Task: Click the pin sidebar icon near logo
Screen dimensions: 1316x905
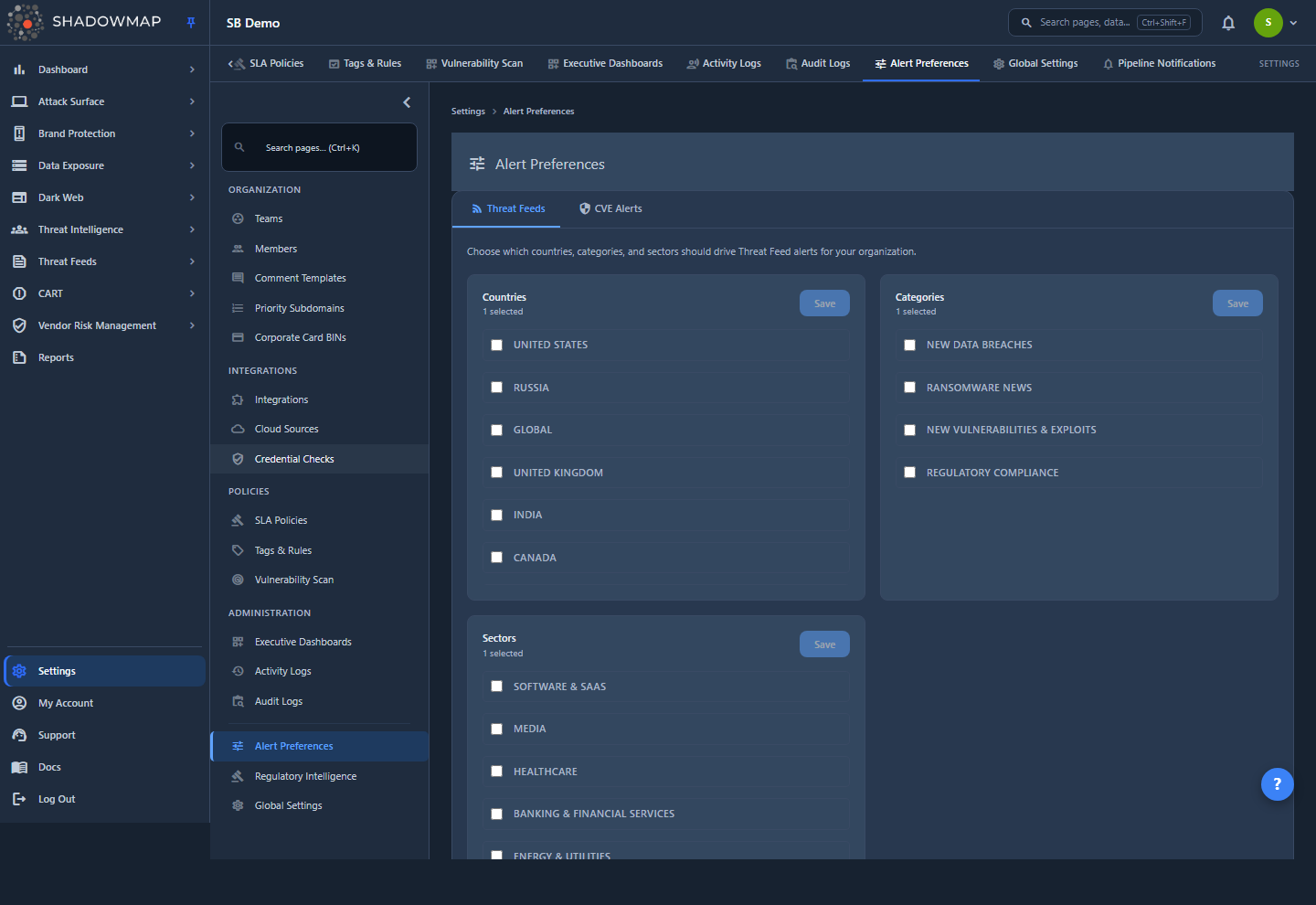Action: pyautogui.click(x=191, y=23)
